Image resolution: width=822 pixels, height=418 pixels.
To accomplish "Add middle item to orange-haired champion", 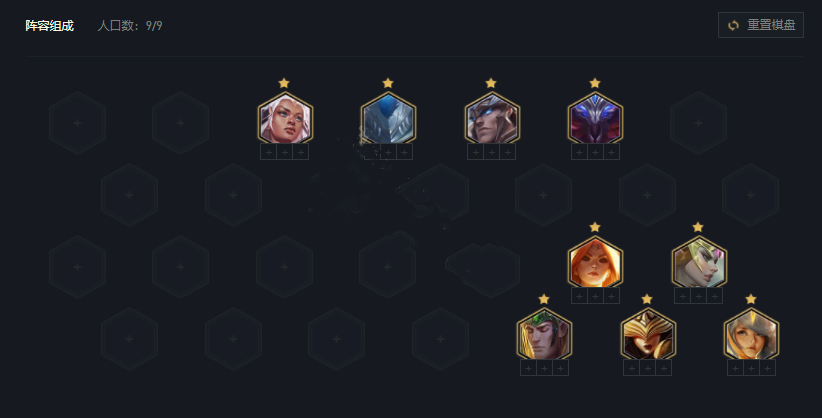I will [595, 296].
